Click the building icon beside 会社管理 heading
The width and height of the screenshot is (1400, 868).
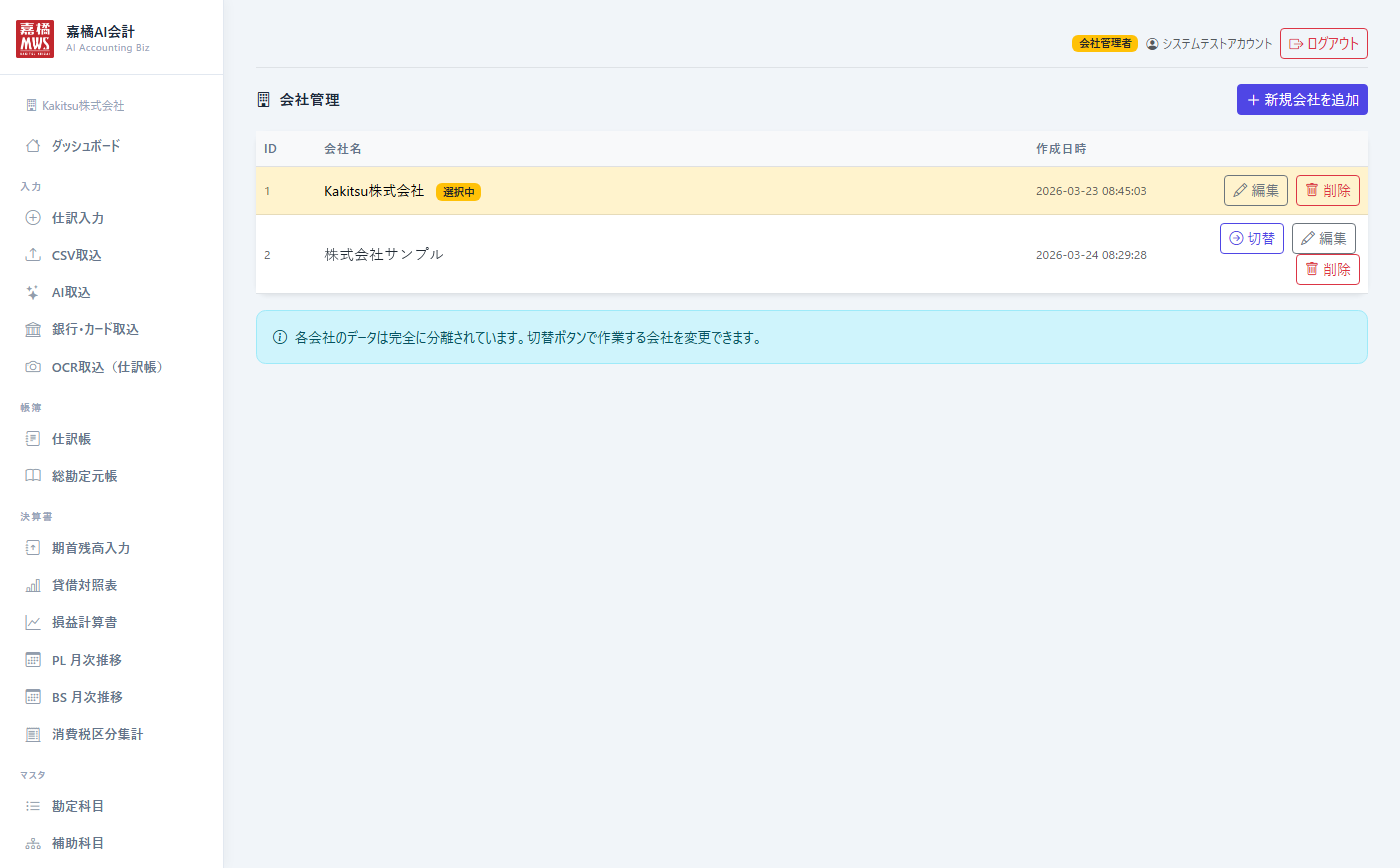point(264,100)
